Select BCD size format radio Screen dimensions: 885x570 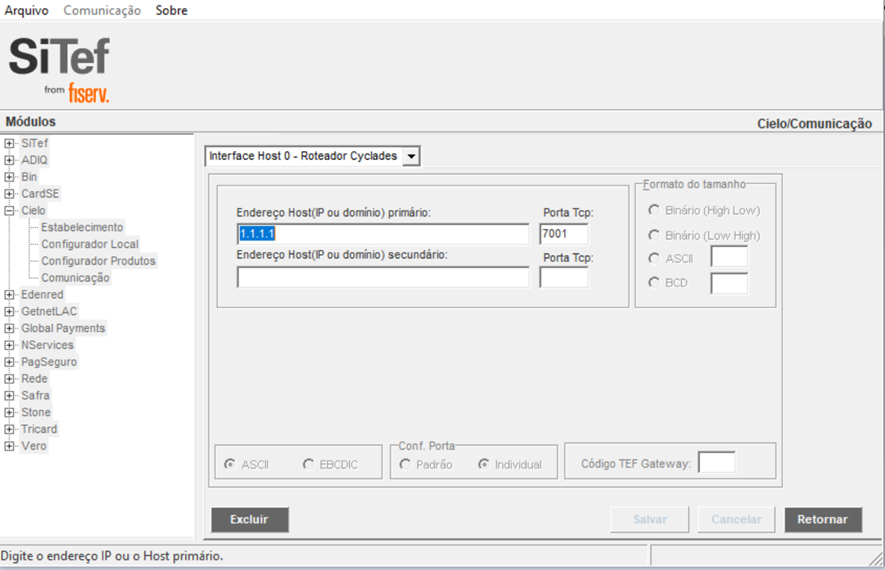[x=654, y=282]
